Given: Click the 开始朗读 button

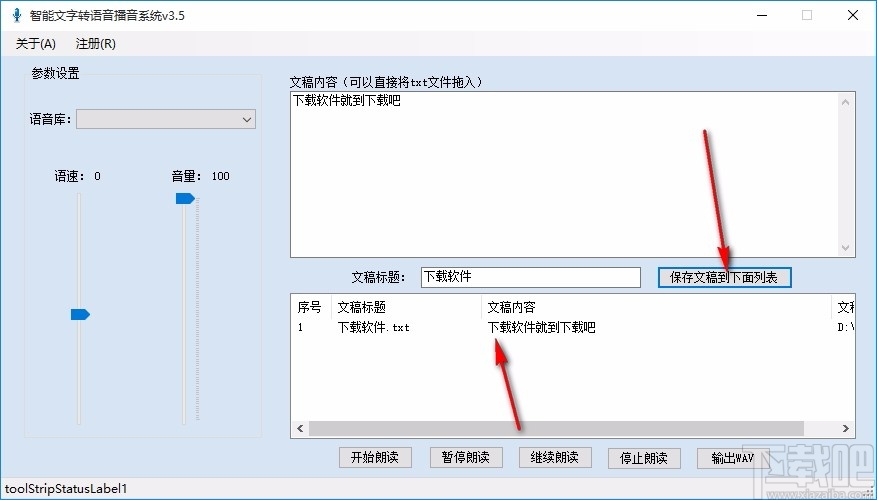Looking at the screenshot, I should tap(375, 457).
